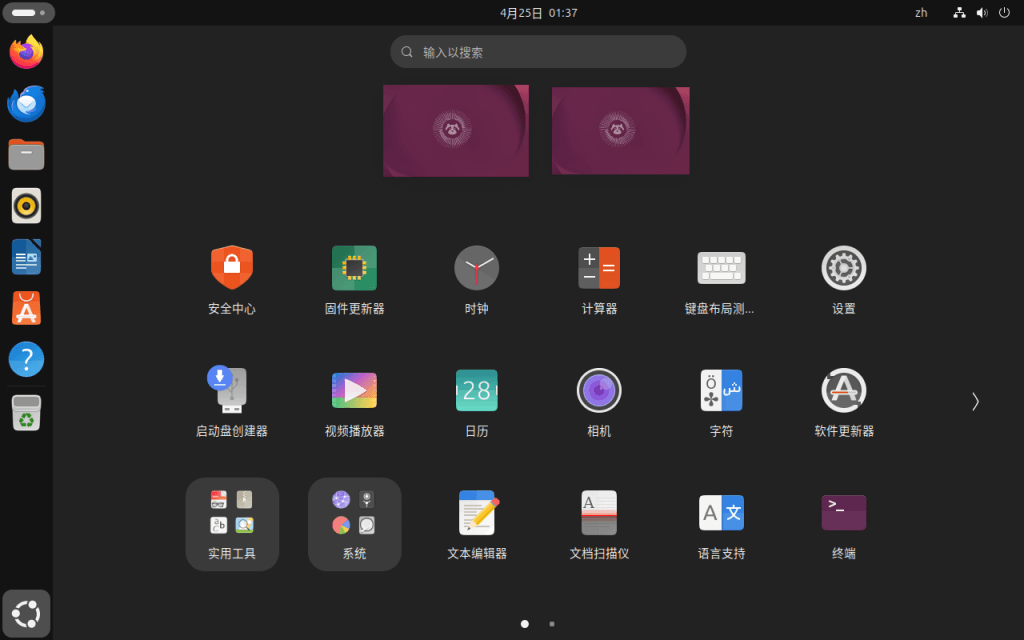The height and width of the screenshot is (640, 1024).
Task: Select the second workspace thumbnail
Action: click(x=620, y=131)
